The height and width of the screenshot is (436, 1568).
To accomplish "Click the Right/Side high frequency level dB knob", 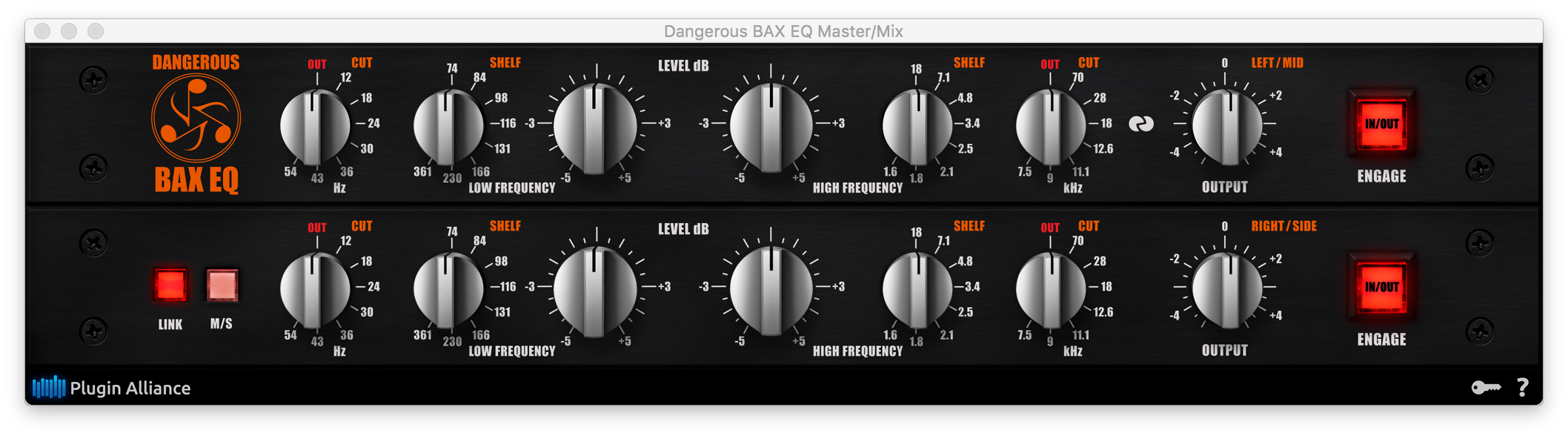I will coord(771,291).
